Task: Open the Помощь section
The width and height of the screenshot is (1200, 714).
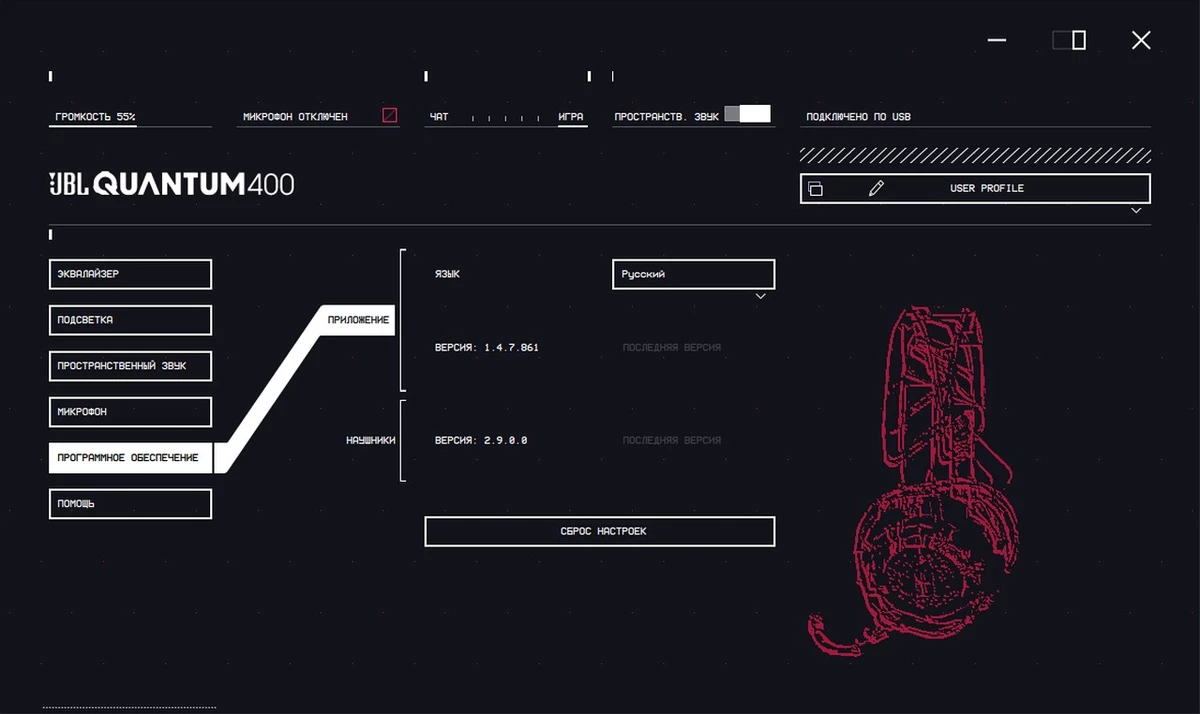Action: coord(130,504)
